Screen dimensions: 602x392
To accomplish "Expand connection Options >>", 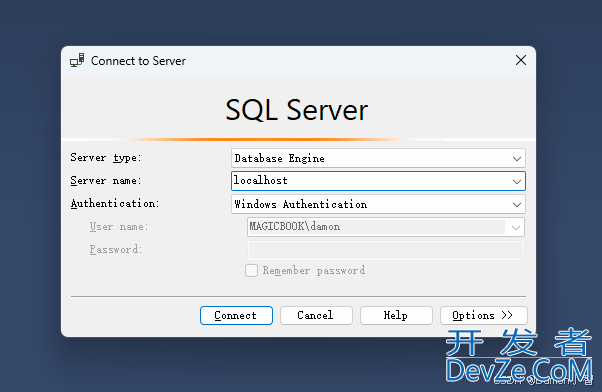I will (x=483, y=315).
